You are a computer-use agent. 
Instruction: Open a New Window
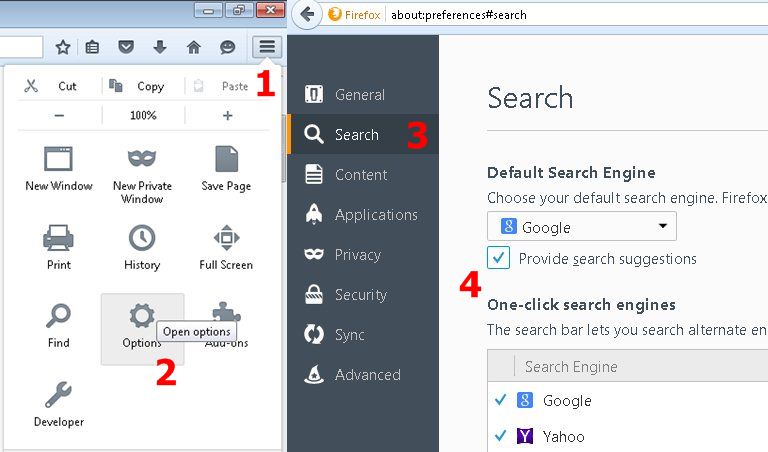[x=59, y=169]
